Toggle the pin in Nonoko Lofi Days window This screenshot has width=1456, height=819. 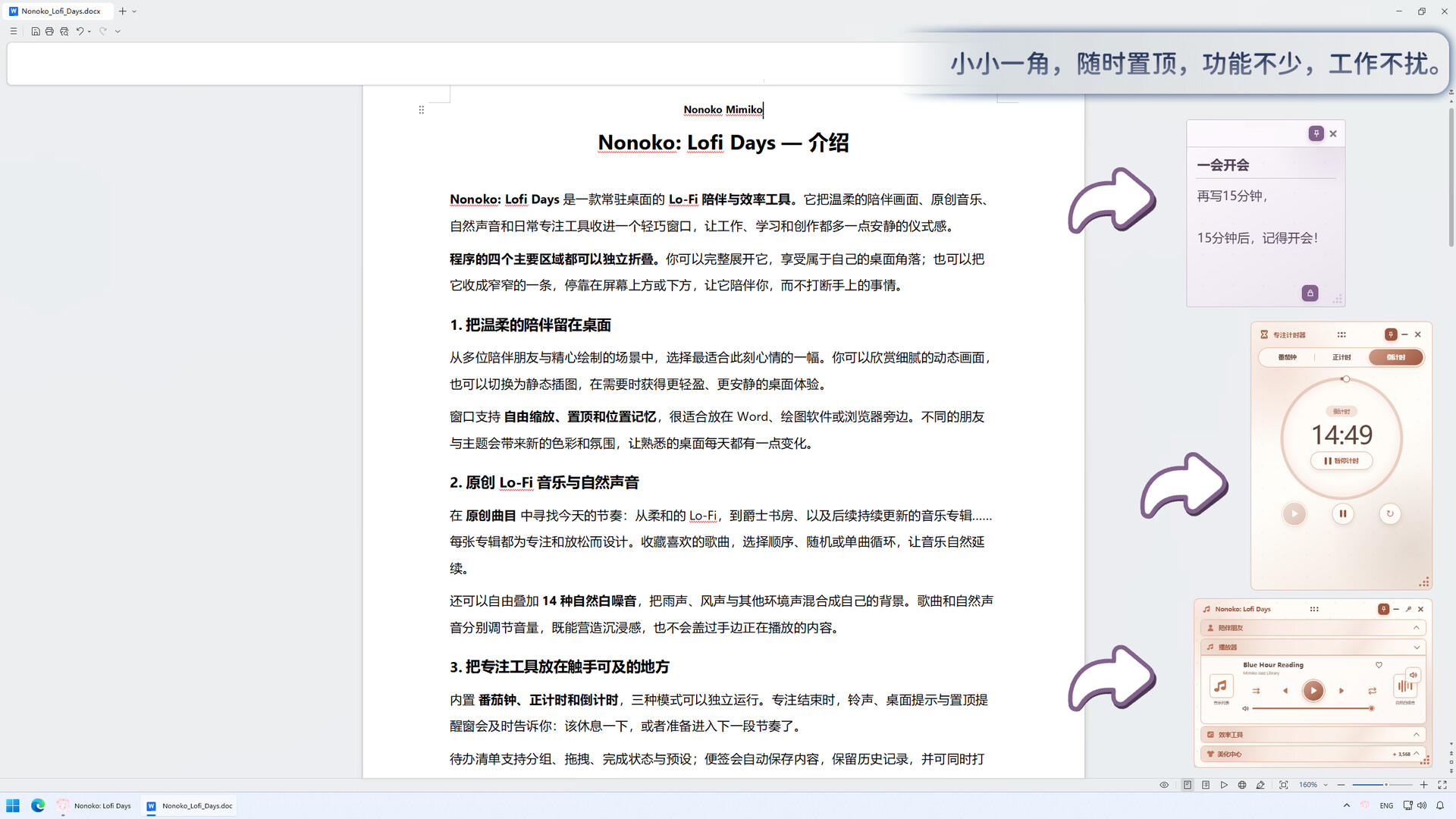[x=1383, y=609]
